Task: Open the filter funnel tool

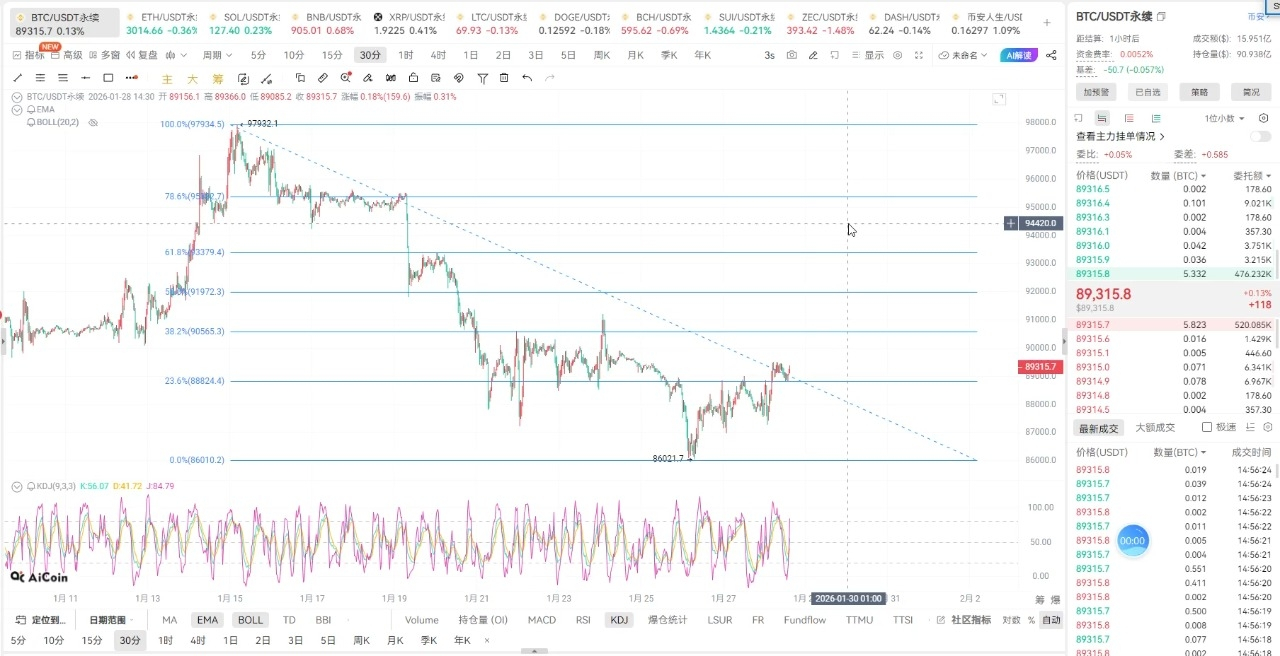Action: click(x=482, y=78)
